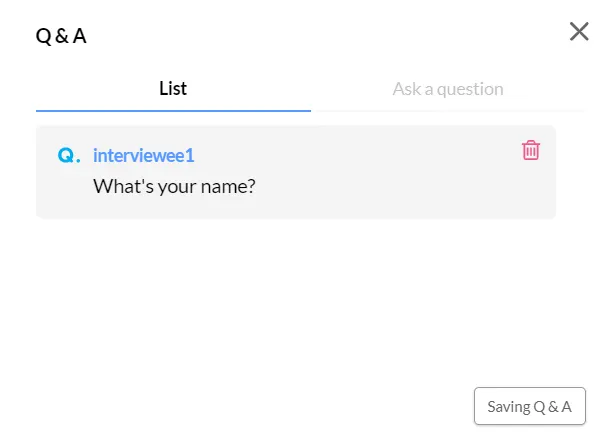Remove the "What's your name?" entry
The width and height of the screenshot is (613, 432).
(x=531, y=150)
